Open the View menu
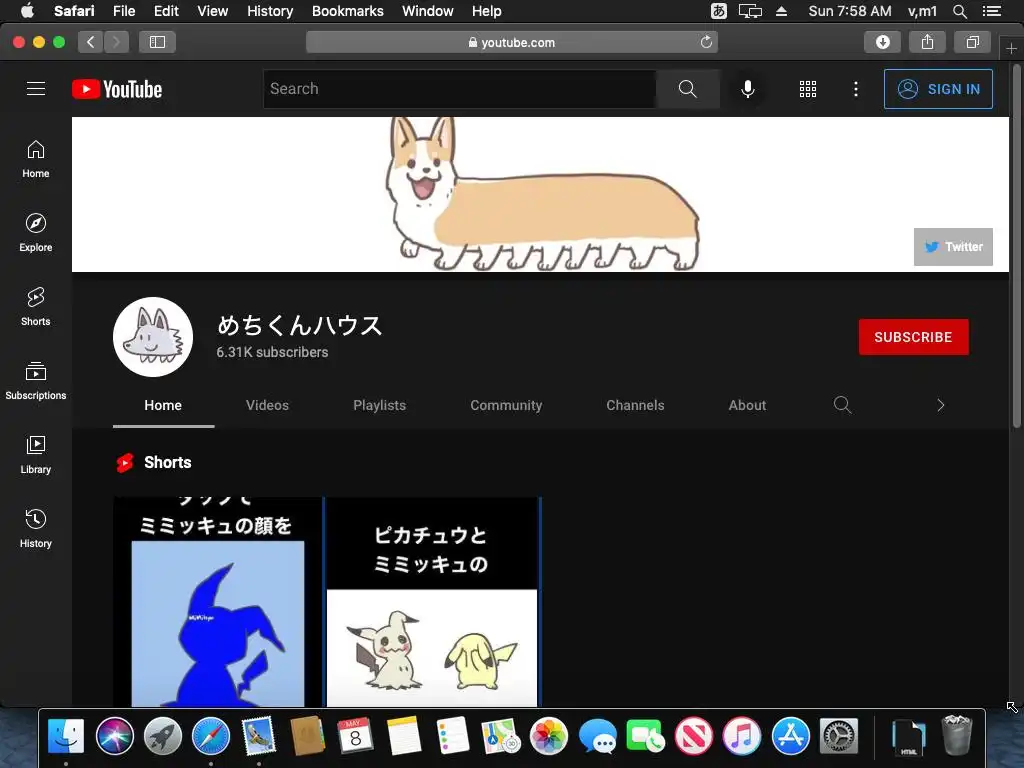The image size is (1024, 768). point(213,11)
